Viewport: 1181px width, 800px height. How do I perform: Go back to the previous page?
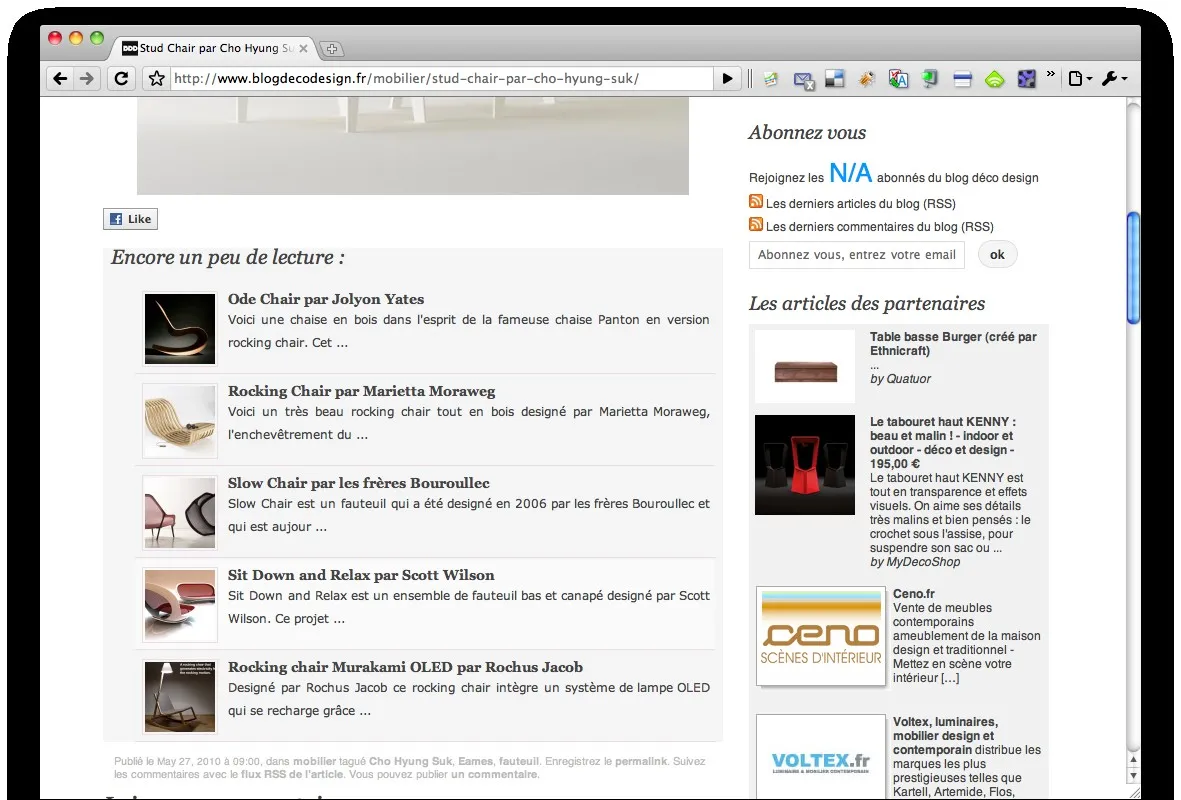click(61, 78)
